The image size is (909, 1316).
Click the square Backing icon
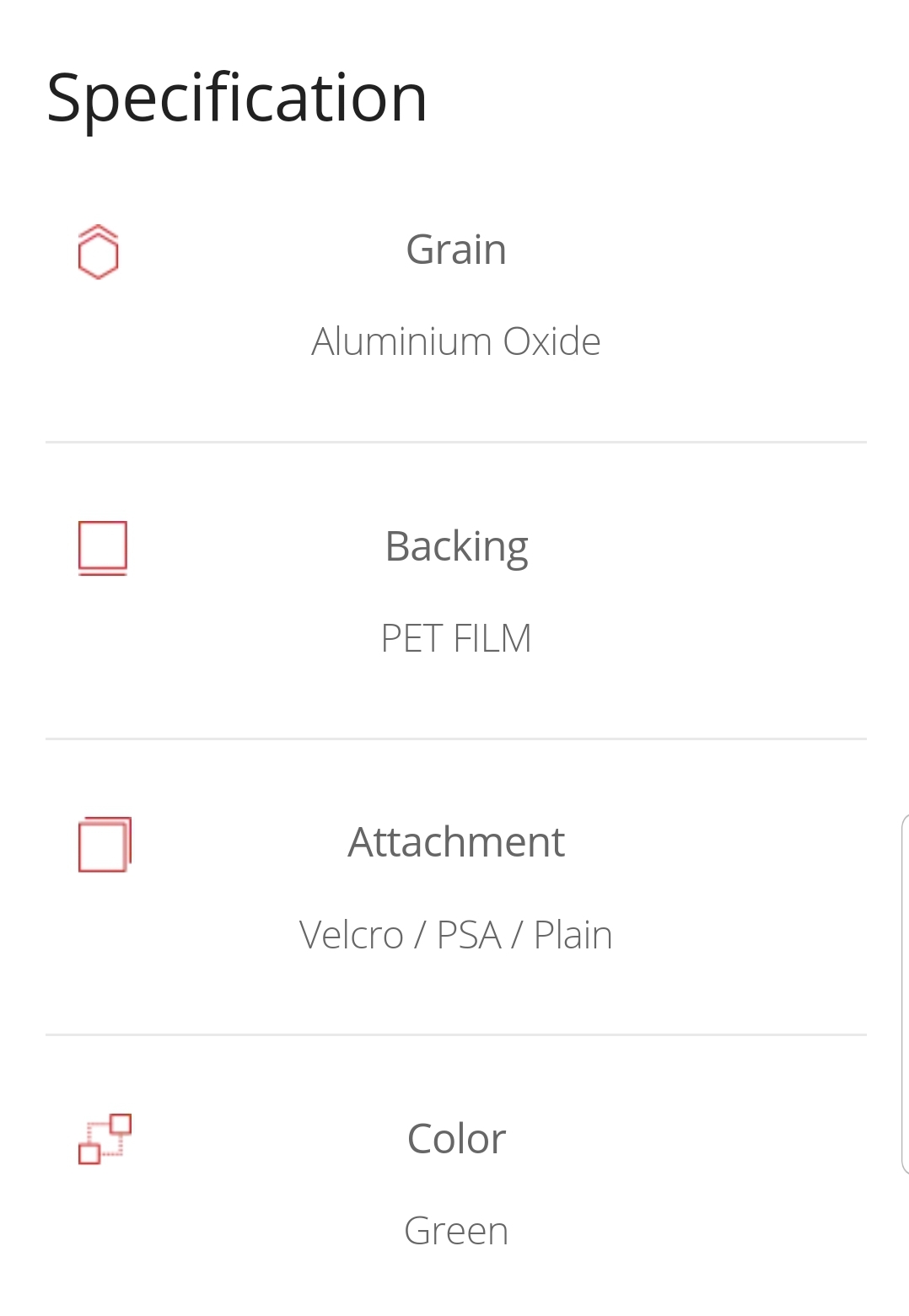pos(103,548)
